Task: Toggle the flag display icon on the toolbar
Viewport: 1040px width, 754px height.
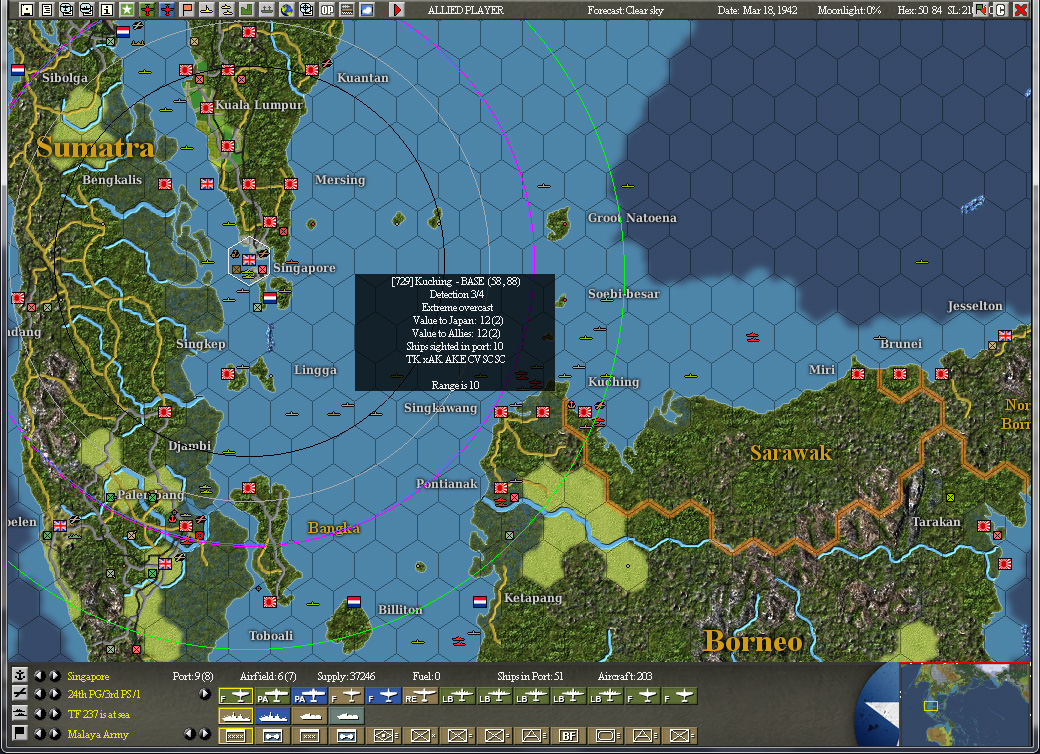Action: click(185, 9)
